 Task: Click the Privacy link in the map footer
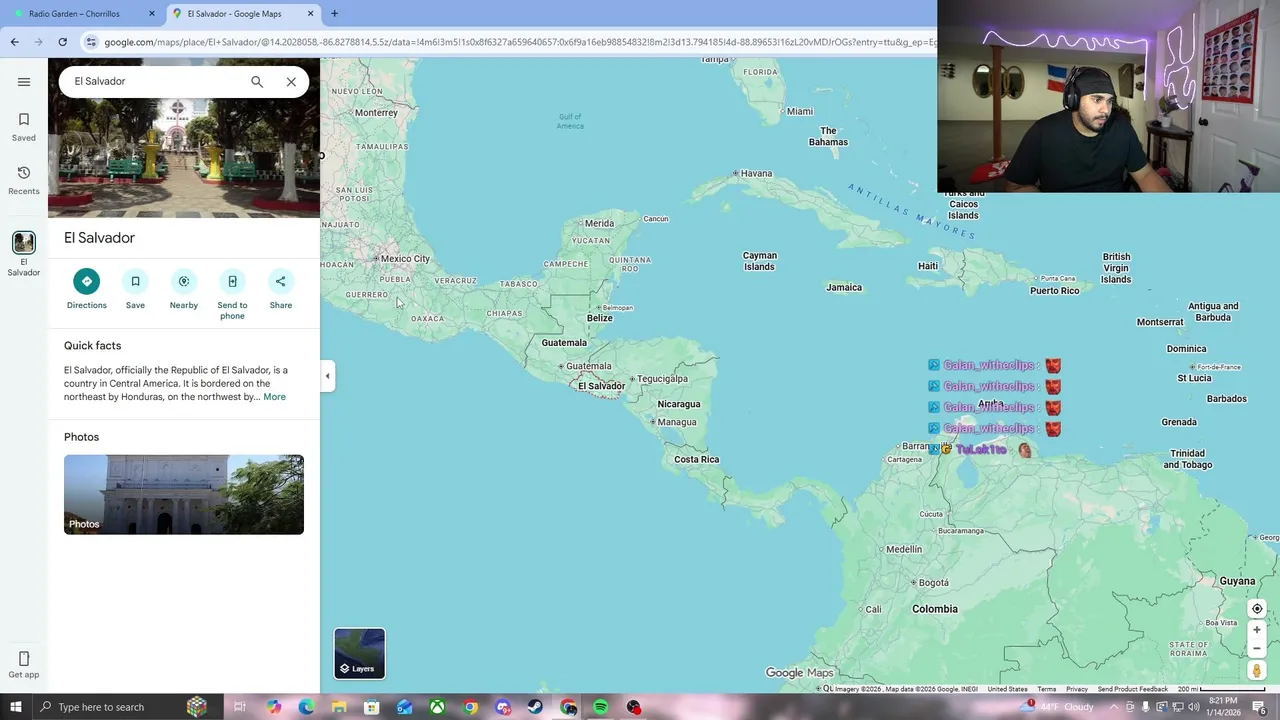[x=1076, y=689]
